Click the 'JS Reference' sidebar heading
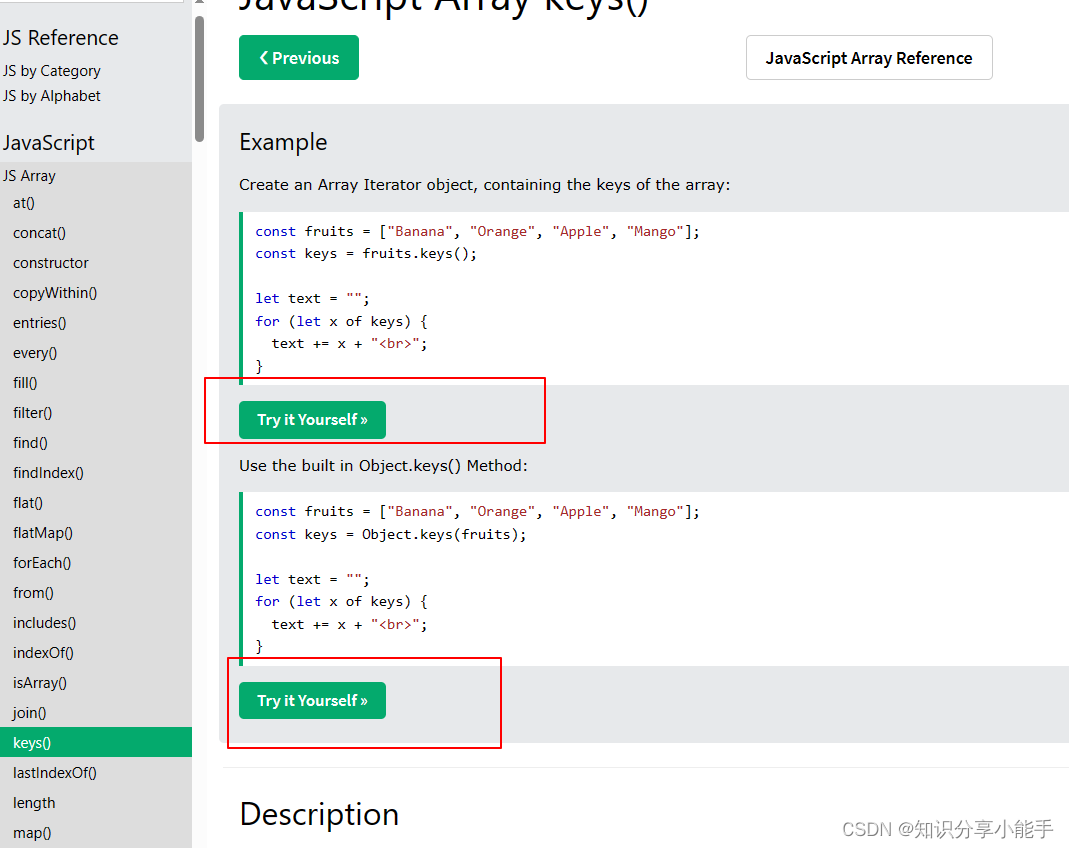This screenshot has height=848, width=1069. (x=61, y=37)
